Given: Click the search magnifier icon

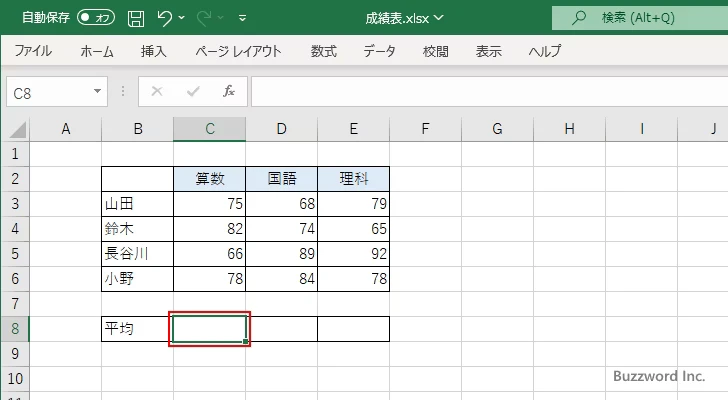Looking at the screenshot, I should (578, 18).
